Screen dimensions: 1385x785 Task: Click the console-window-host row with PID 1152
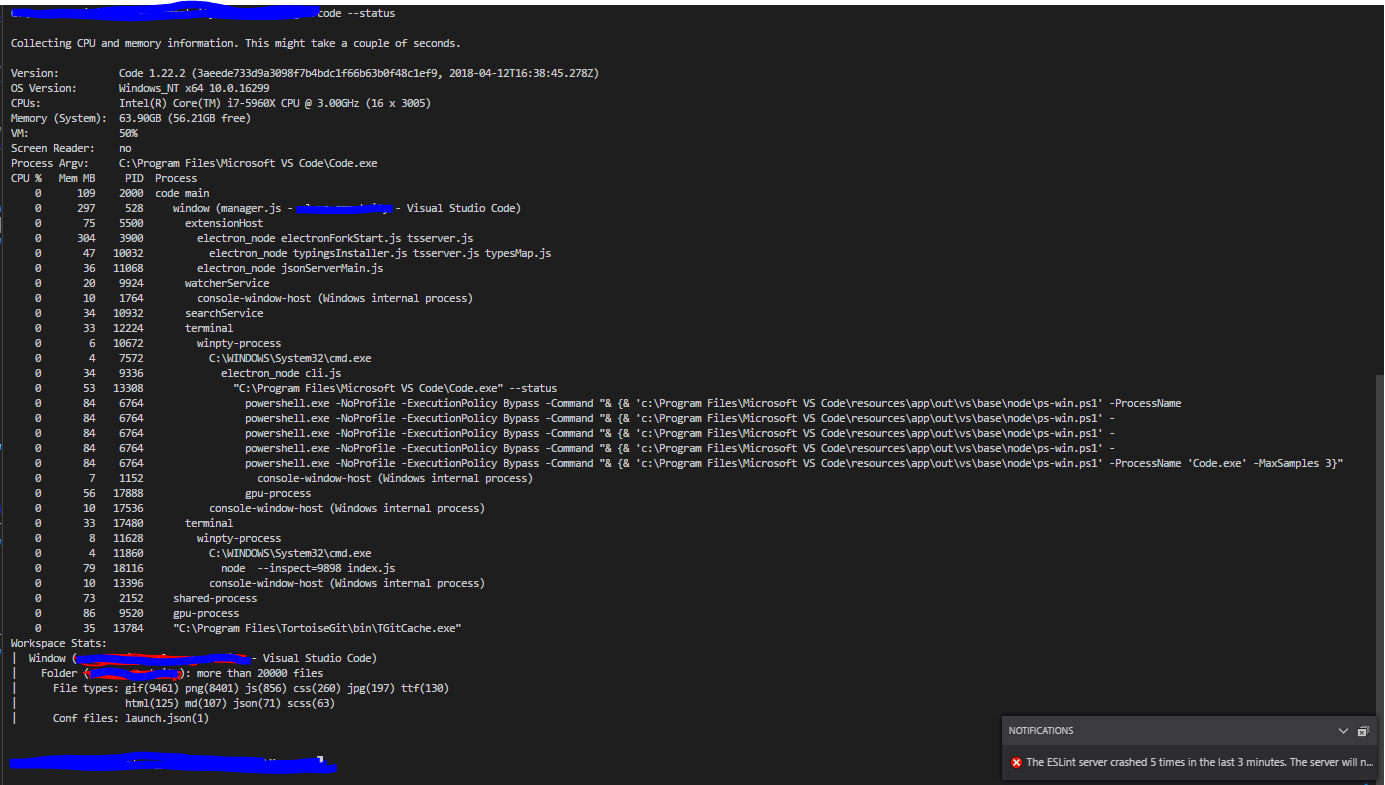point(283,479)
